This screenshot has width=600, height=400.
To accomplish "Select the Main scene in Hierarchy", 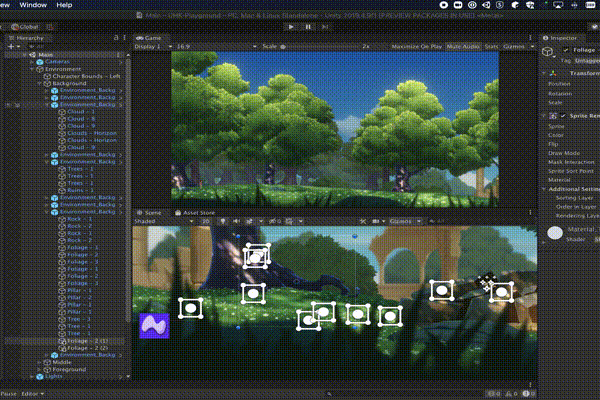I will [x=65, y=55].
